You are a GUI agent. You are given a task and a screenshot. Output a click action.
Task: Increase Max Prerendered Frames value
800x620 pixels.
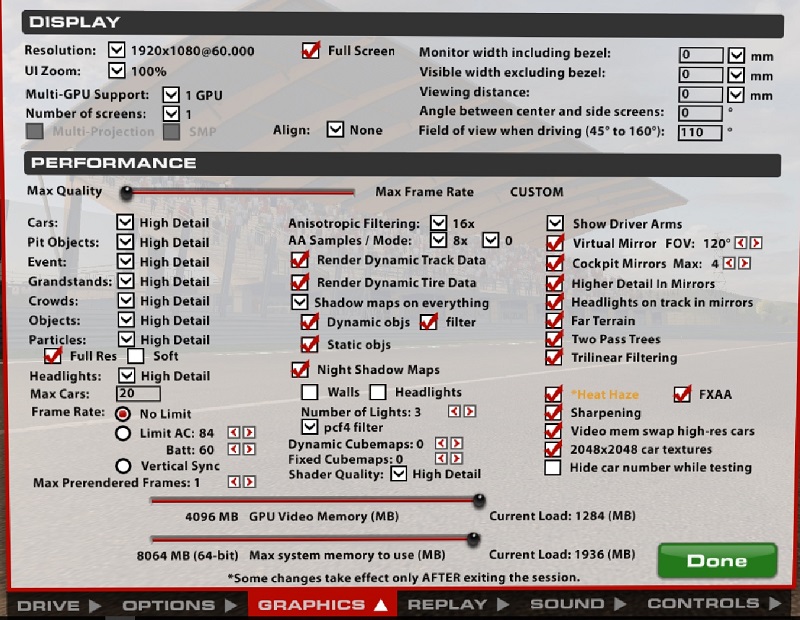tap(249, 482)
